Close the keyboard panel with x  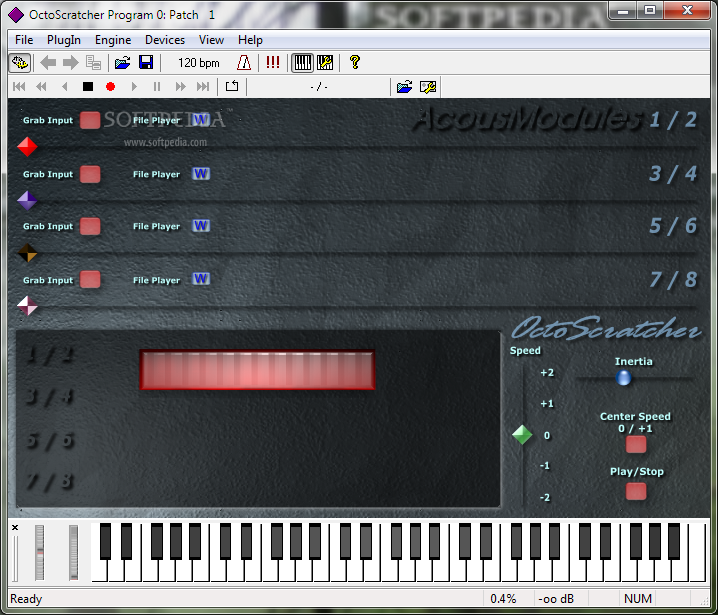point(15,528)
